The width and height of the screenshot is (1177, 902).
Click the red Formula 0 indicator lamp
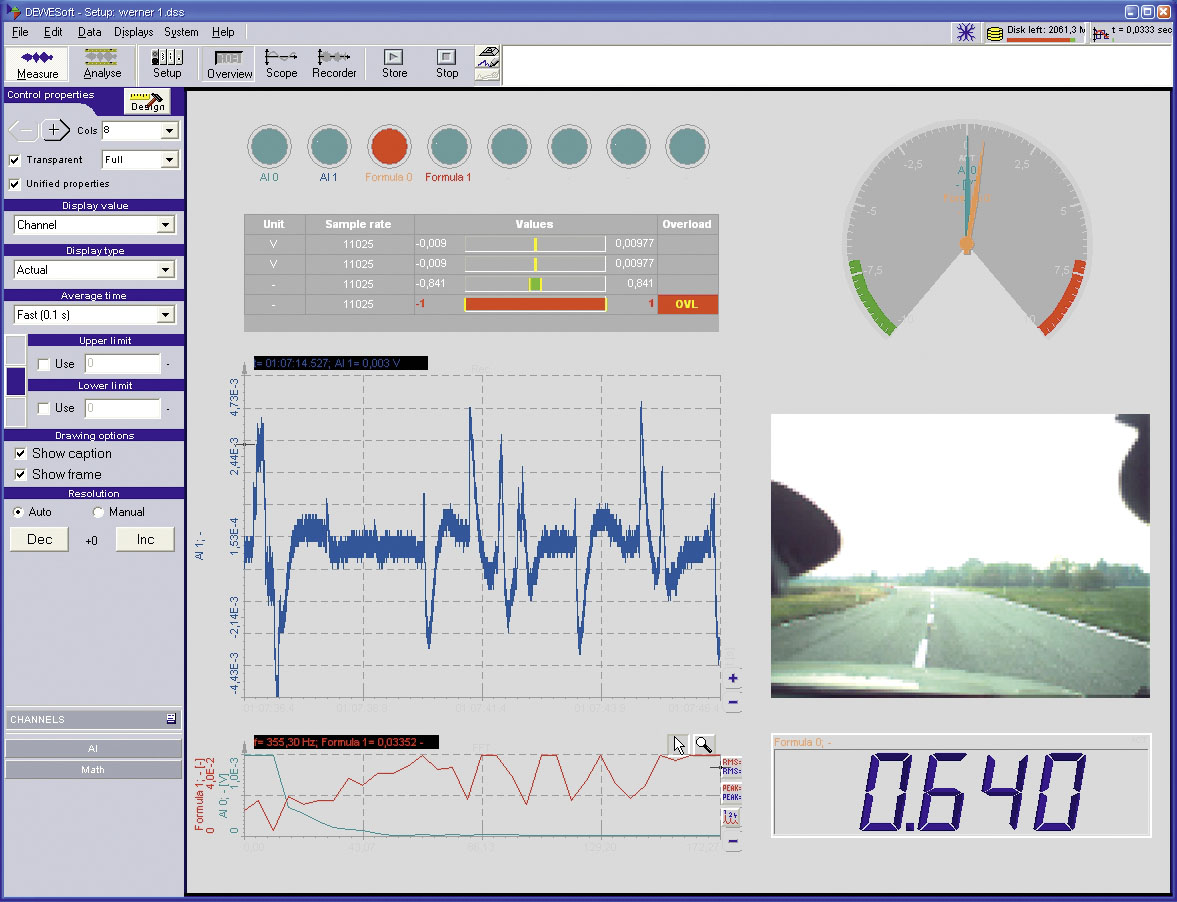coord(389,146)
